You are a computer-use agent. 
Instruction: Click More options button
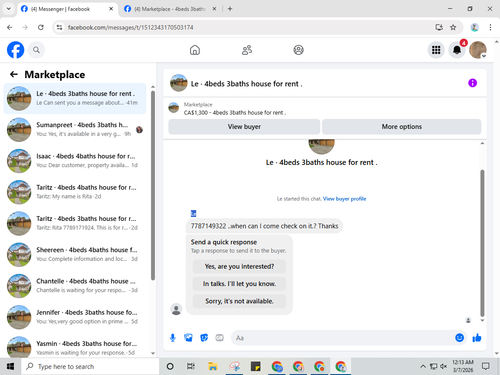coord(401,127)
